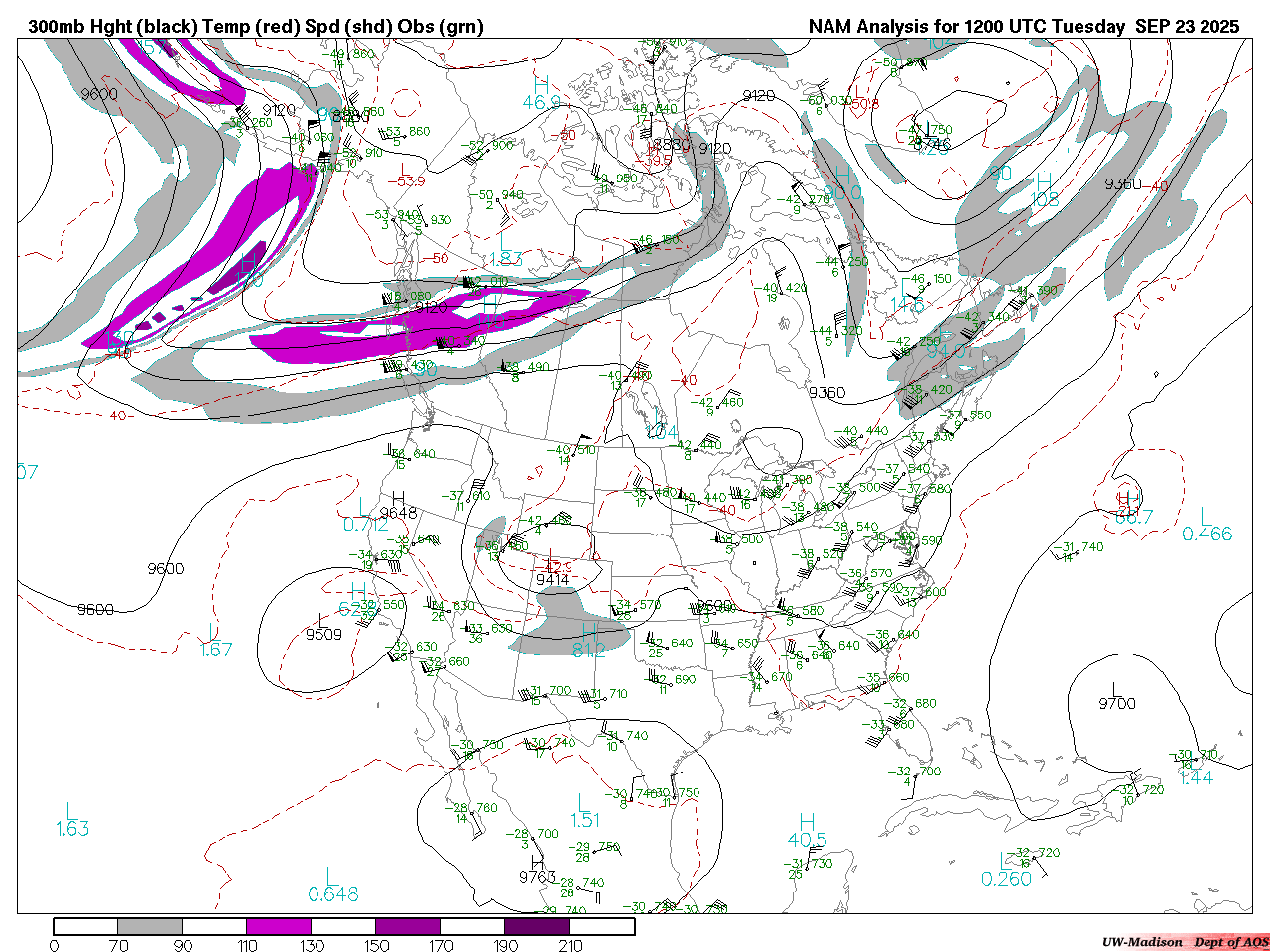Click the 9414 height contour label
Viewport: 1270px width, 952px height.
[x=552, y=579]
